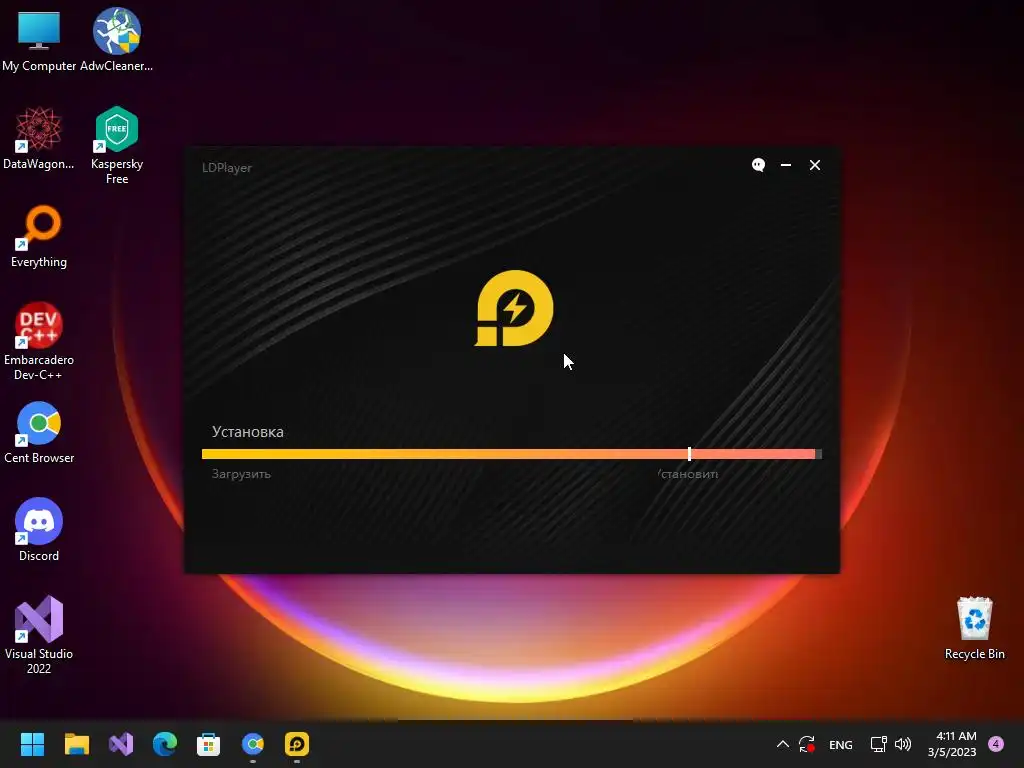
Task: Open the My Computer desktop icon
Action: pos(39,40)
